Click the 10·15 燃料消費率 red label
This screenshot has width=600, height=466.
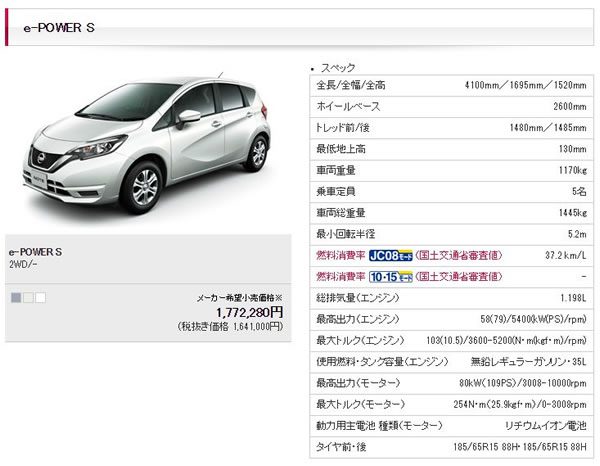[x=341, y=277]
